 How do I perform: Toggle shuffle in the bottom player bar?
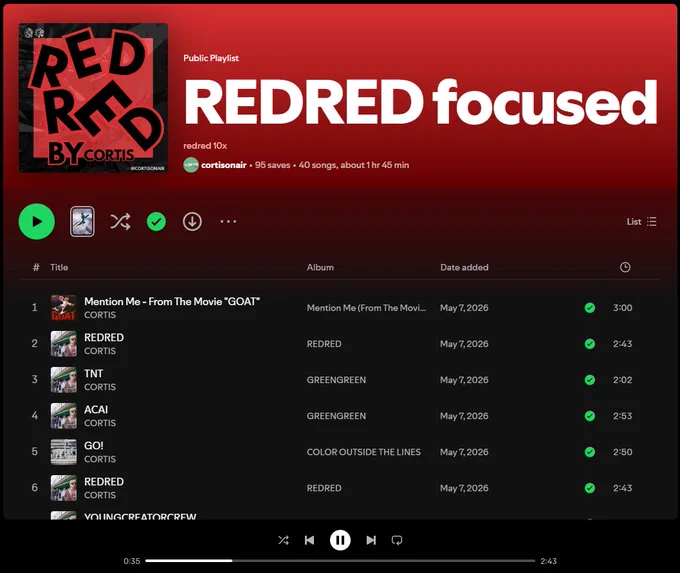point(283,540)
